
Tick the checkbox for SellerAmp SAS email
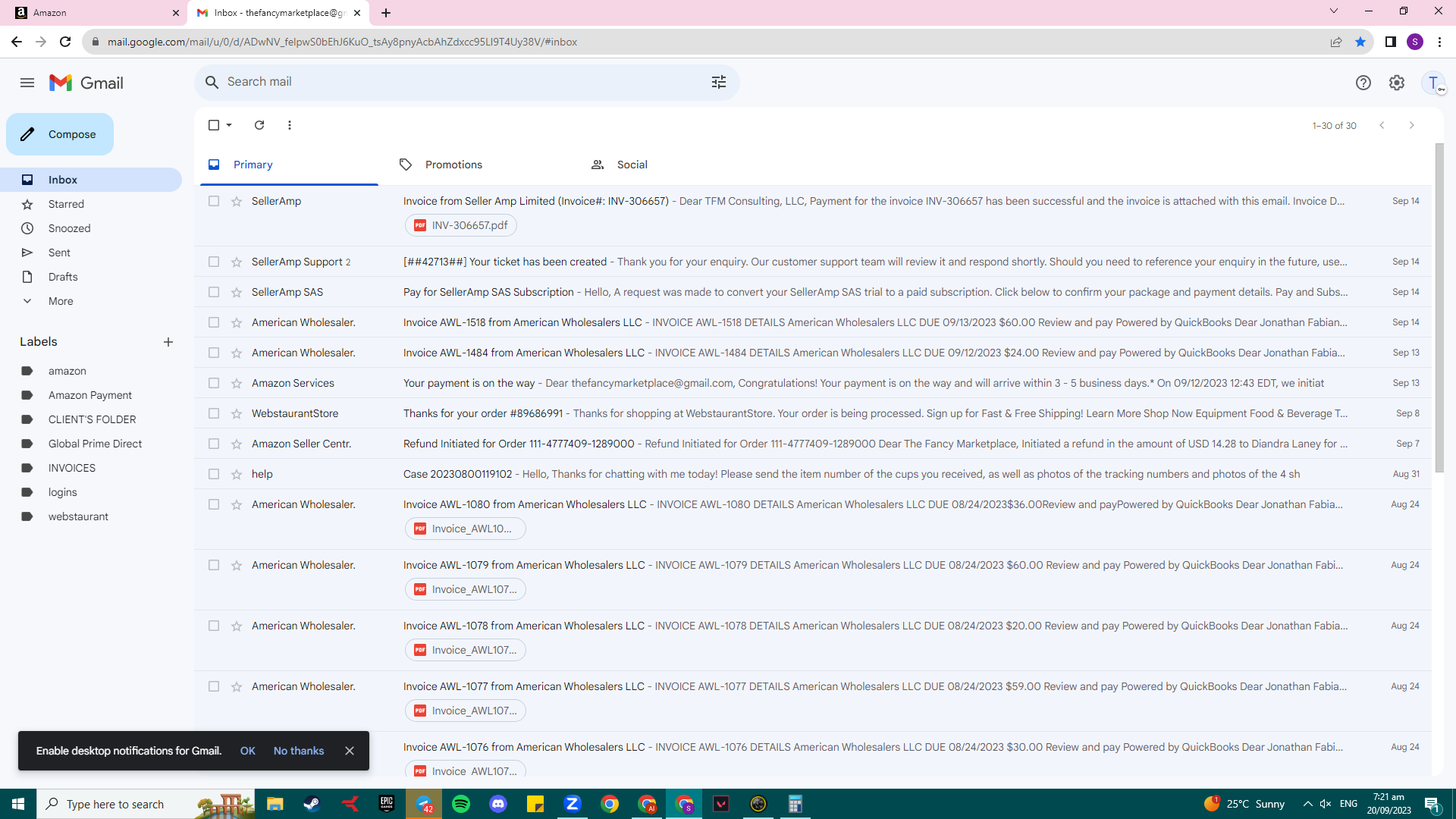[214, 292]
